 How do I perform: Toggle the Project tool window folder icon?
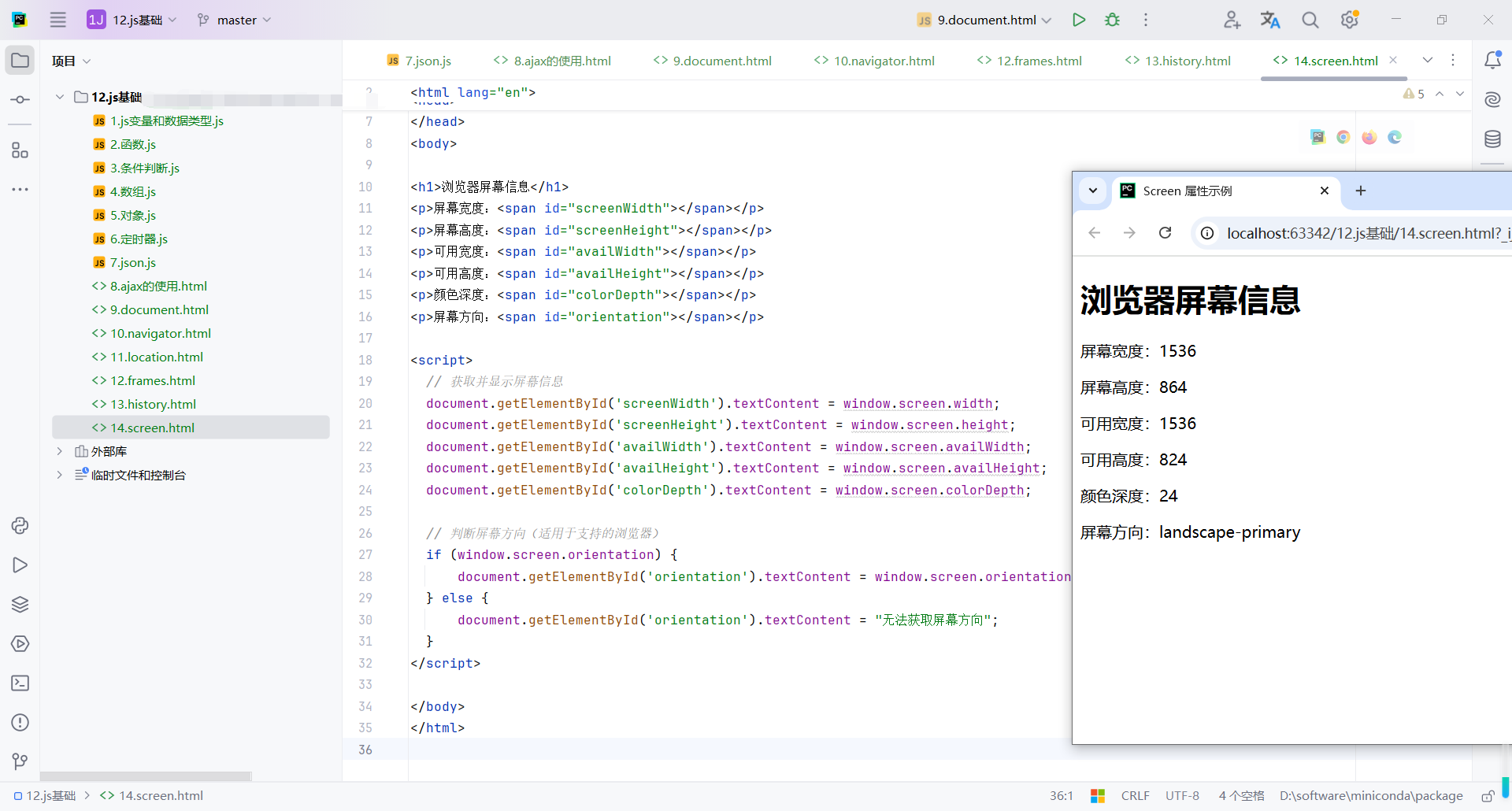coord(20,61)
